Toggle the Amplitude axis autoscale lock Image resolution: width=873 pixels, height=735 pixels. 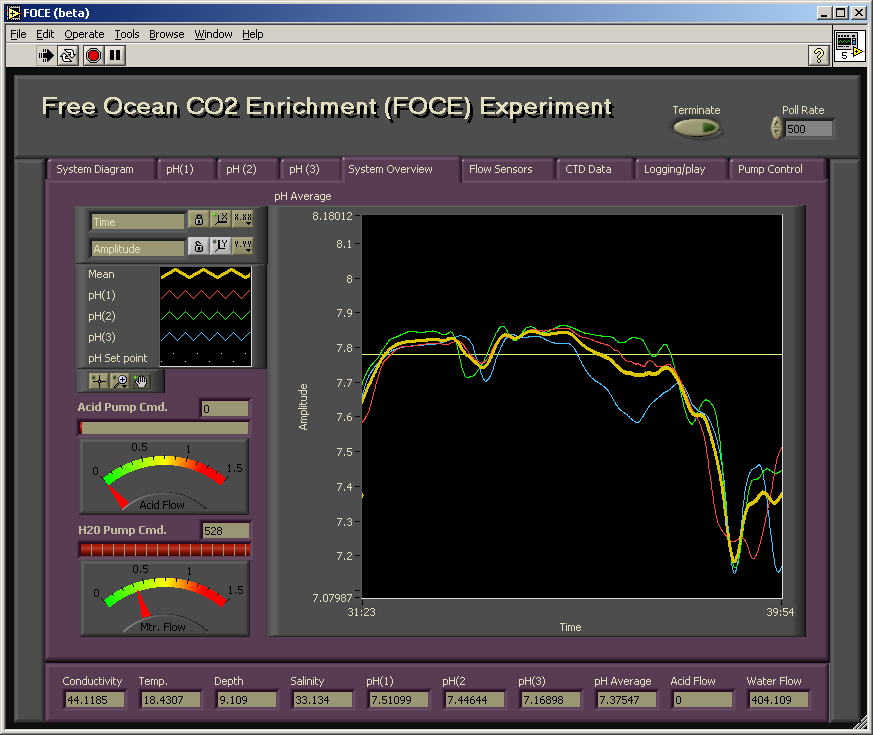(x=199, y=246)
